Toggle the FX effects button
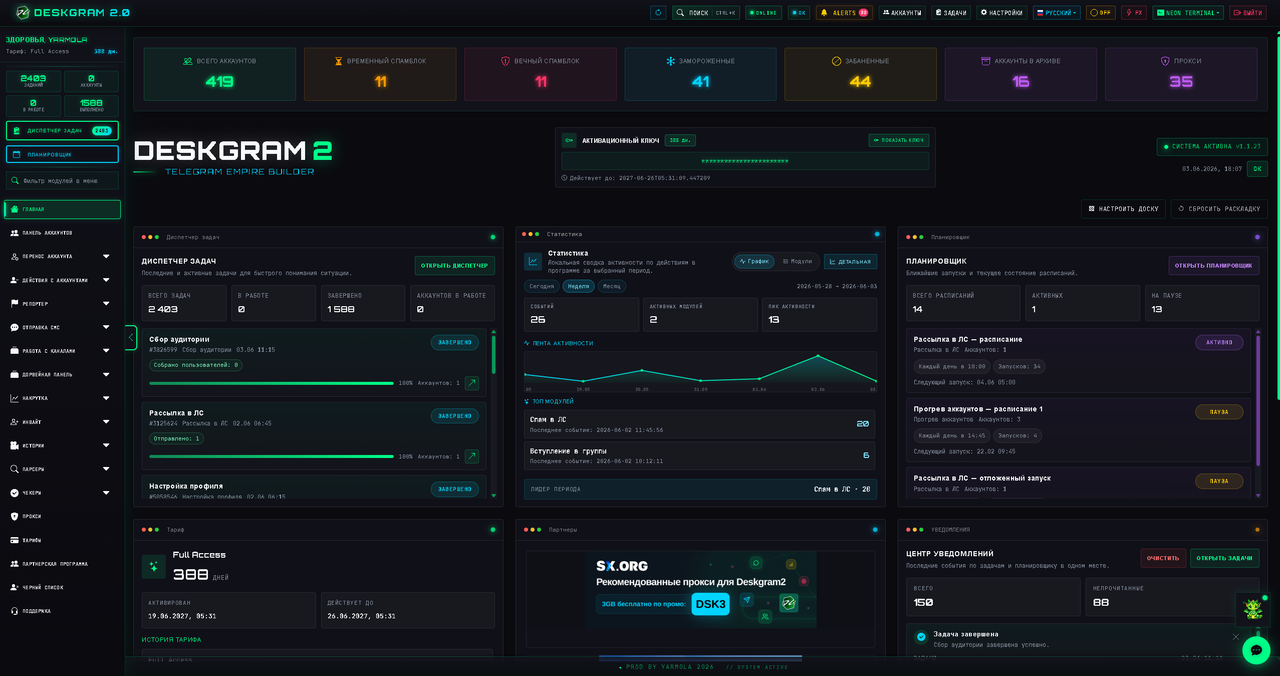This screenshot has width=1280, height=676. 1134,13
